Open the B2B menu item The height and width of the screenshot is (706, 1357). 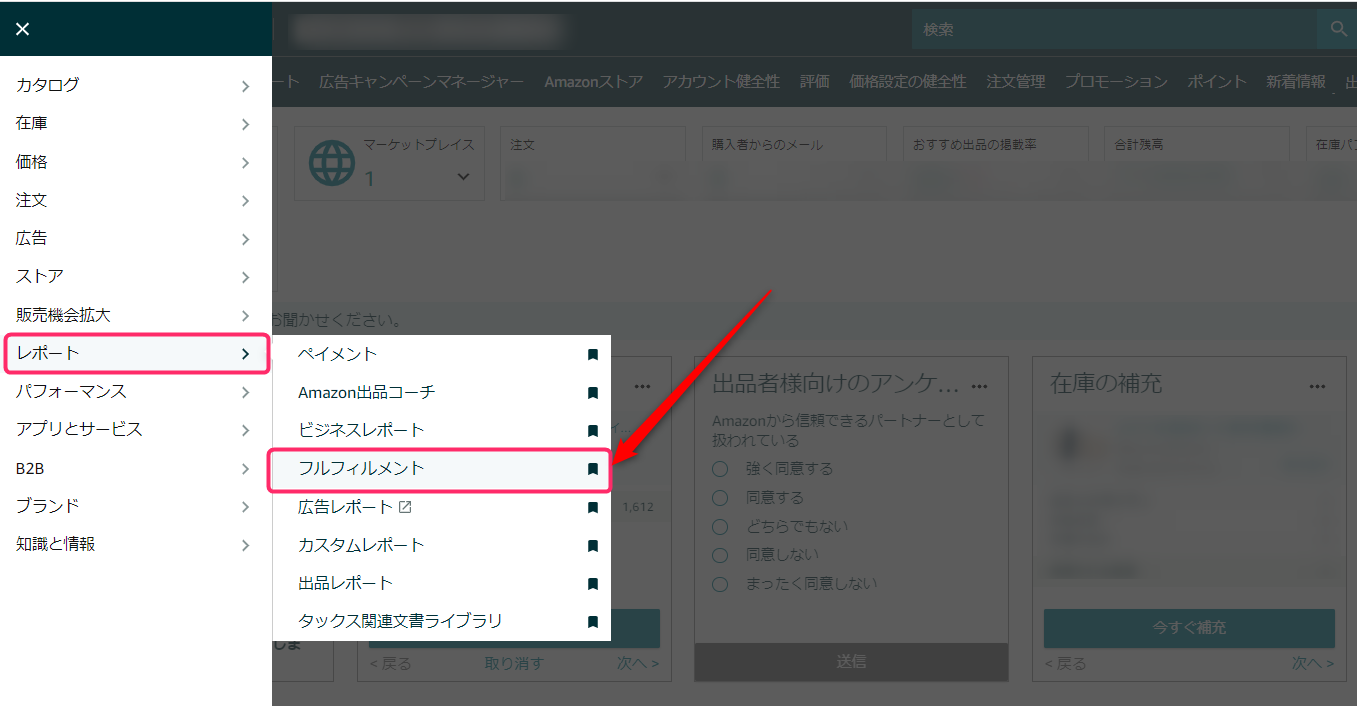(136, 468)
